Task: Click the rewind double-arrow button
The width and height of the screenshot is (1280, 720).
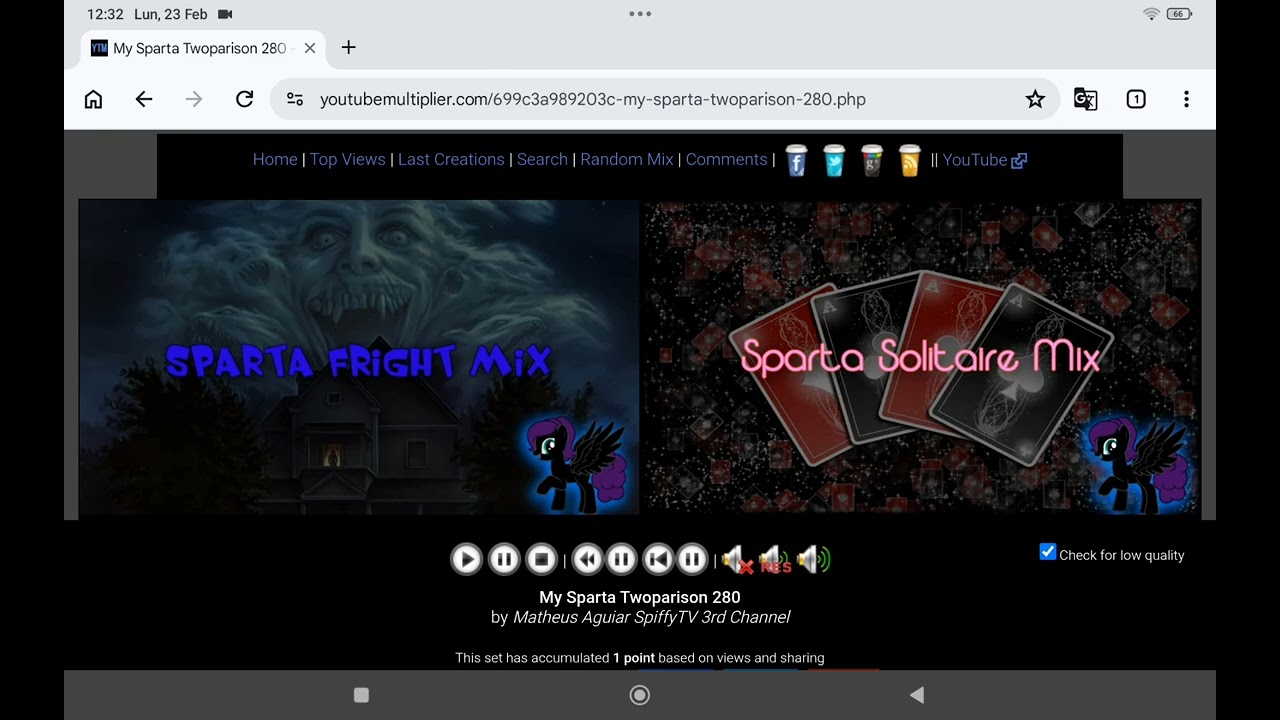Action: tap(587, 559)
